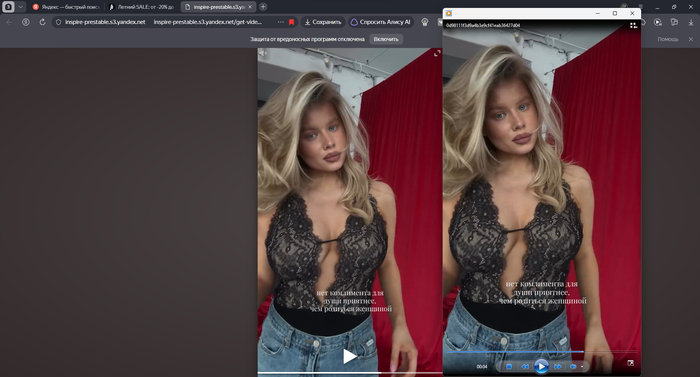Close the inspire-prestable.s3 browser tab
The height and width of the screenshot is (377, 700).
click(250, 7)
